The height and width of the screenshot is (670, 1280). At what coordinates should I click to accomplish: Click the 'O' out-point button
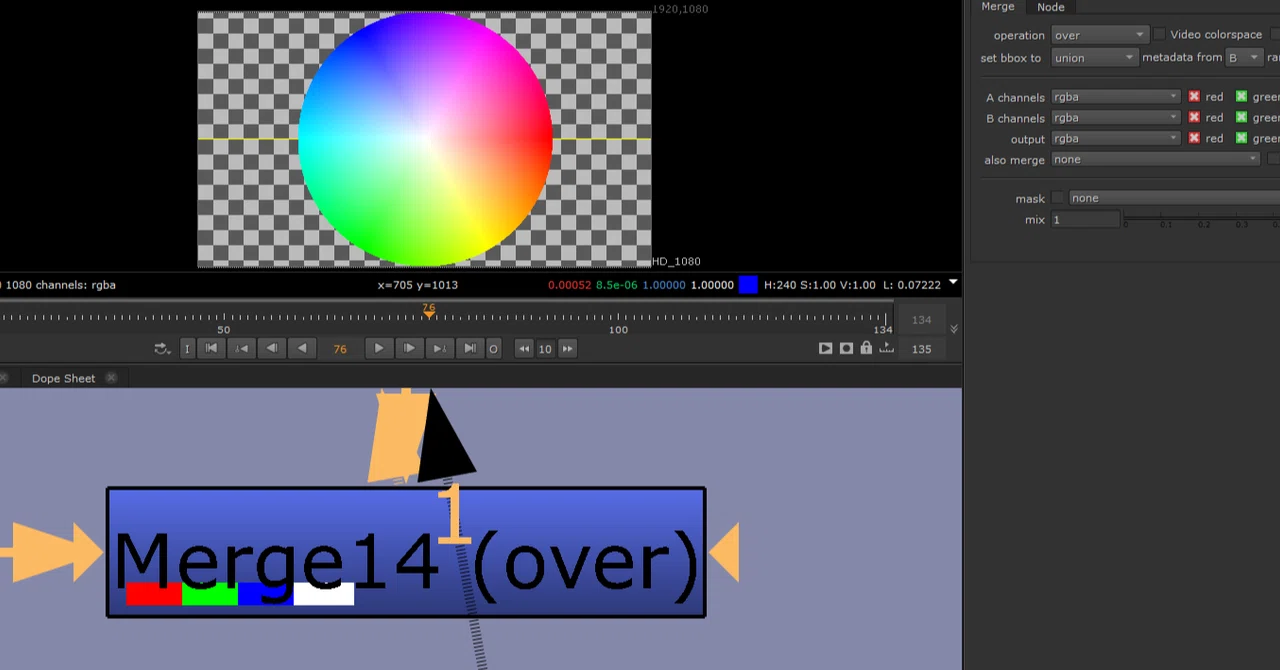[x=493, y=348]
